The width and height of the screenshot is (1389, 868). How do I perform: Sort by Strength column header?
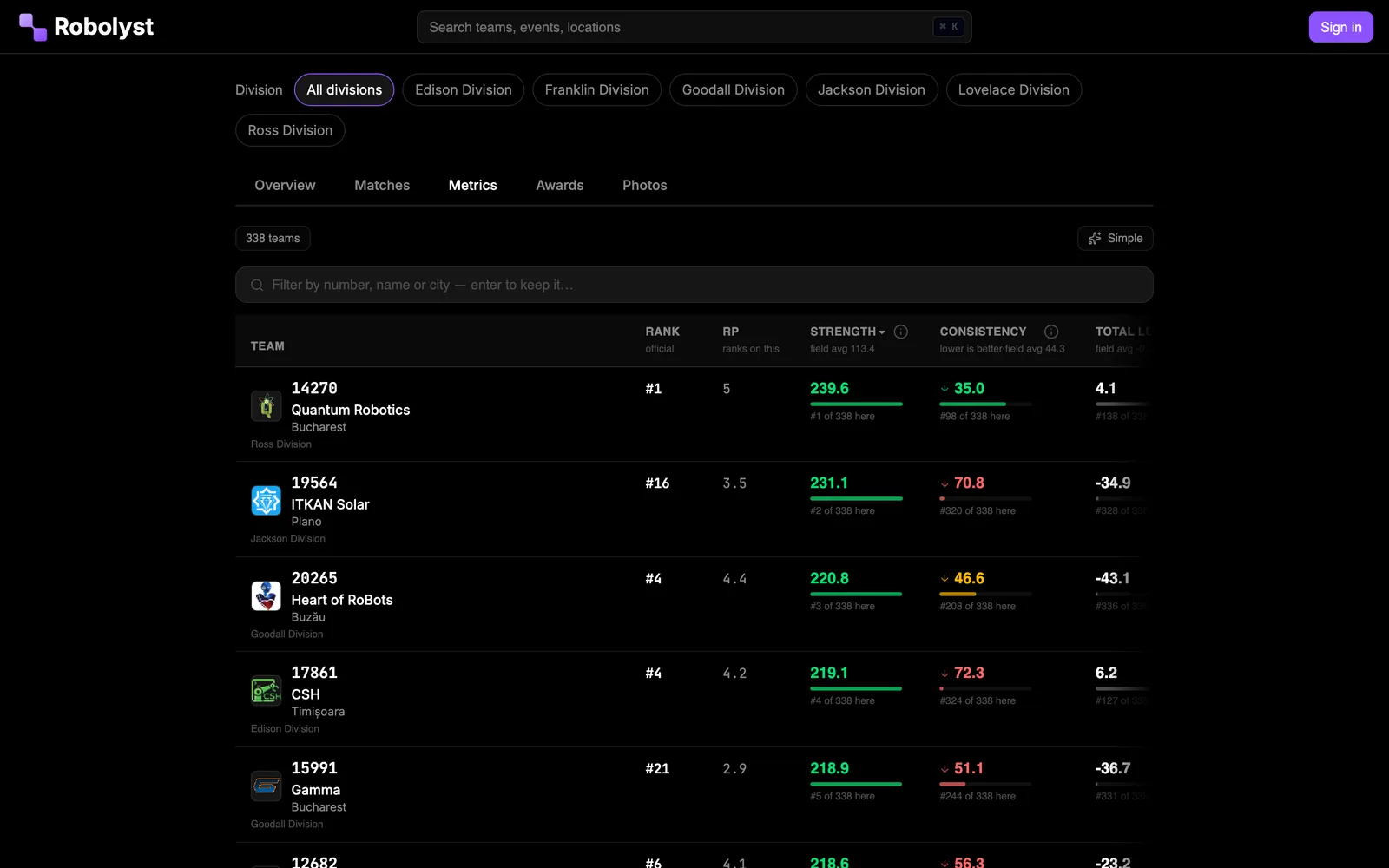(847, 332)
